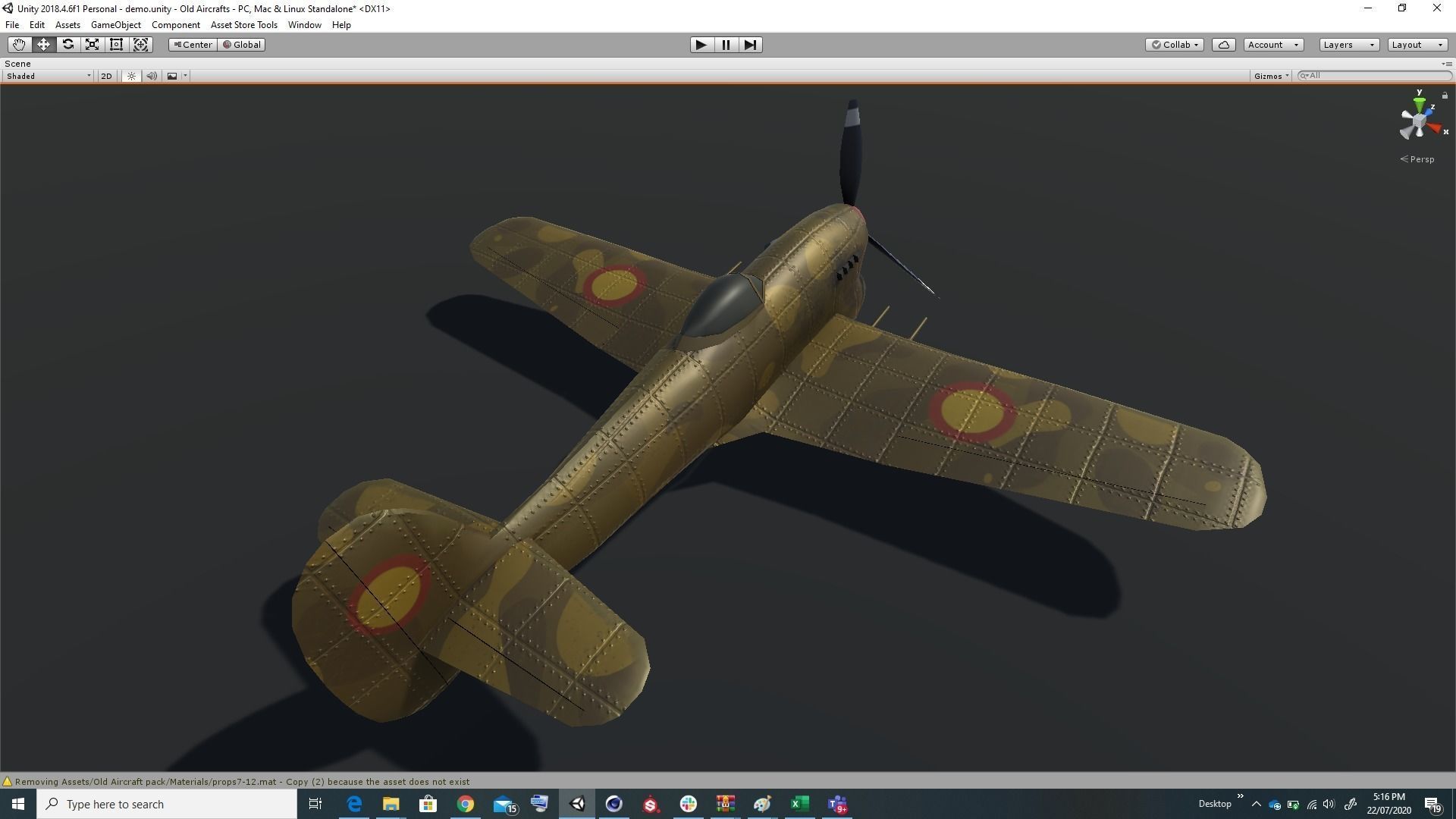Show hidden system tray icons
This screenshot has height=819, width=1456.
[1257, 805]
